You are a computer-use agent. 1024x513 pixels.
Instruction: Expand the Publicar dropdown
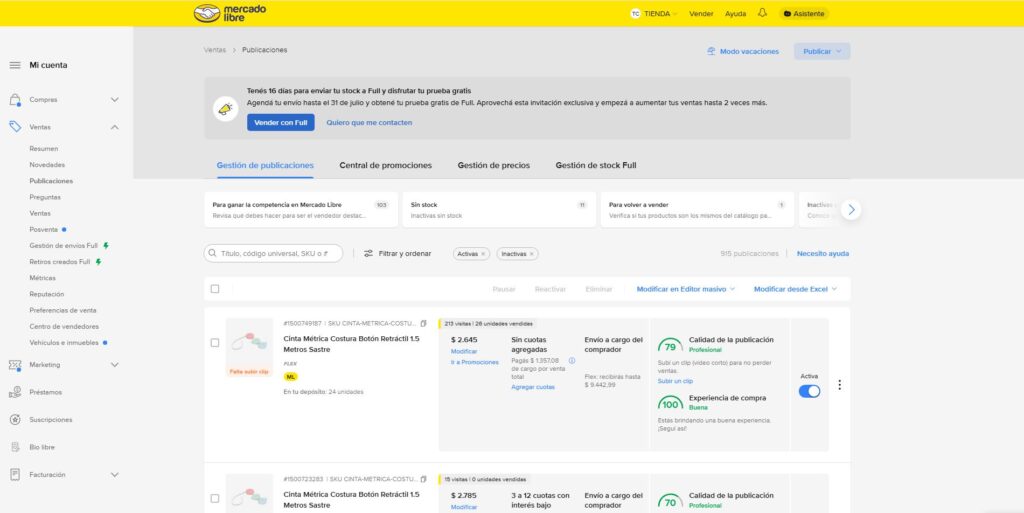tap(822, 51)
